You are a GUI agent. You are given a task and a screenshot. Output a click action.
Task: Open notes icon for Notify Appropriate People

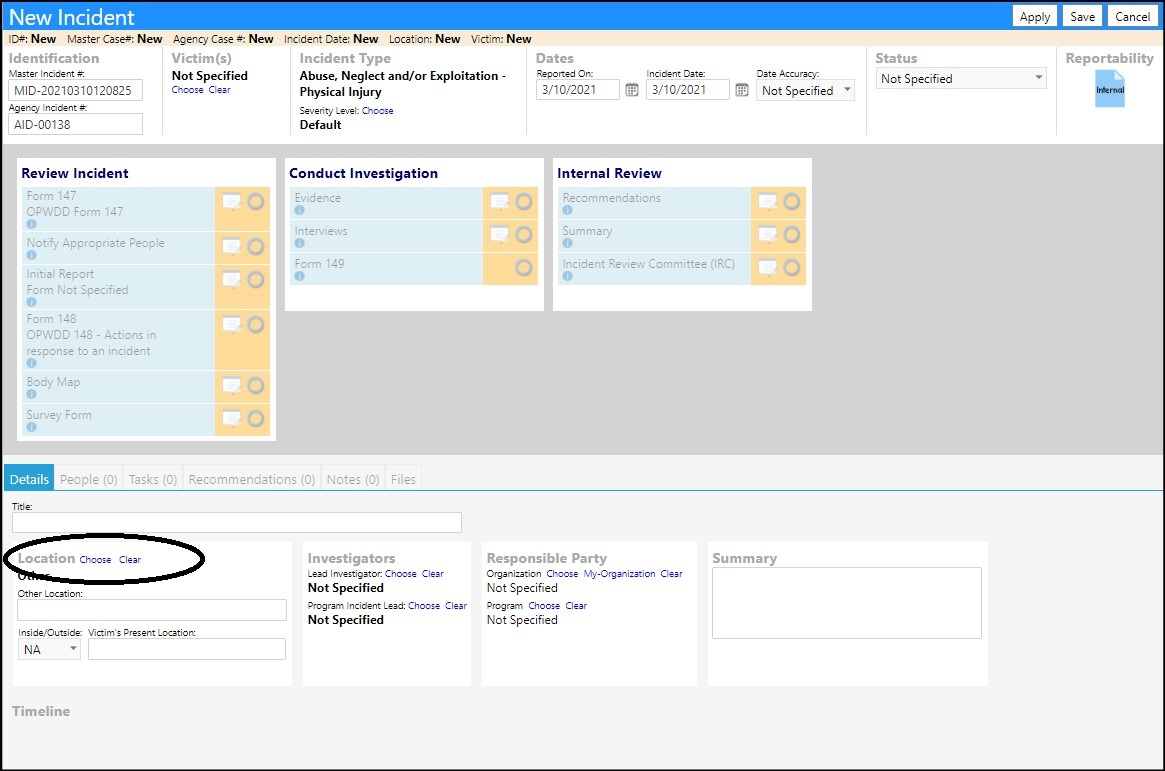[x=232, y=246]
